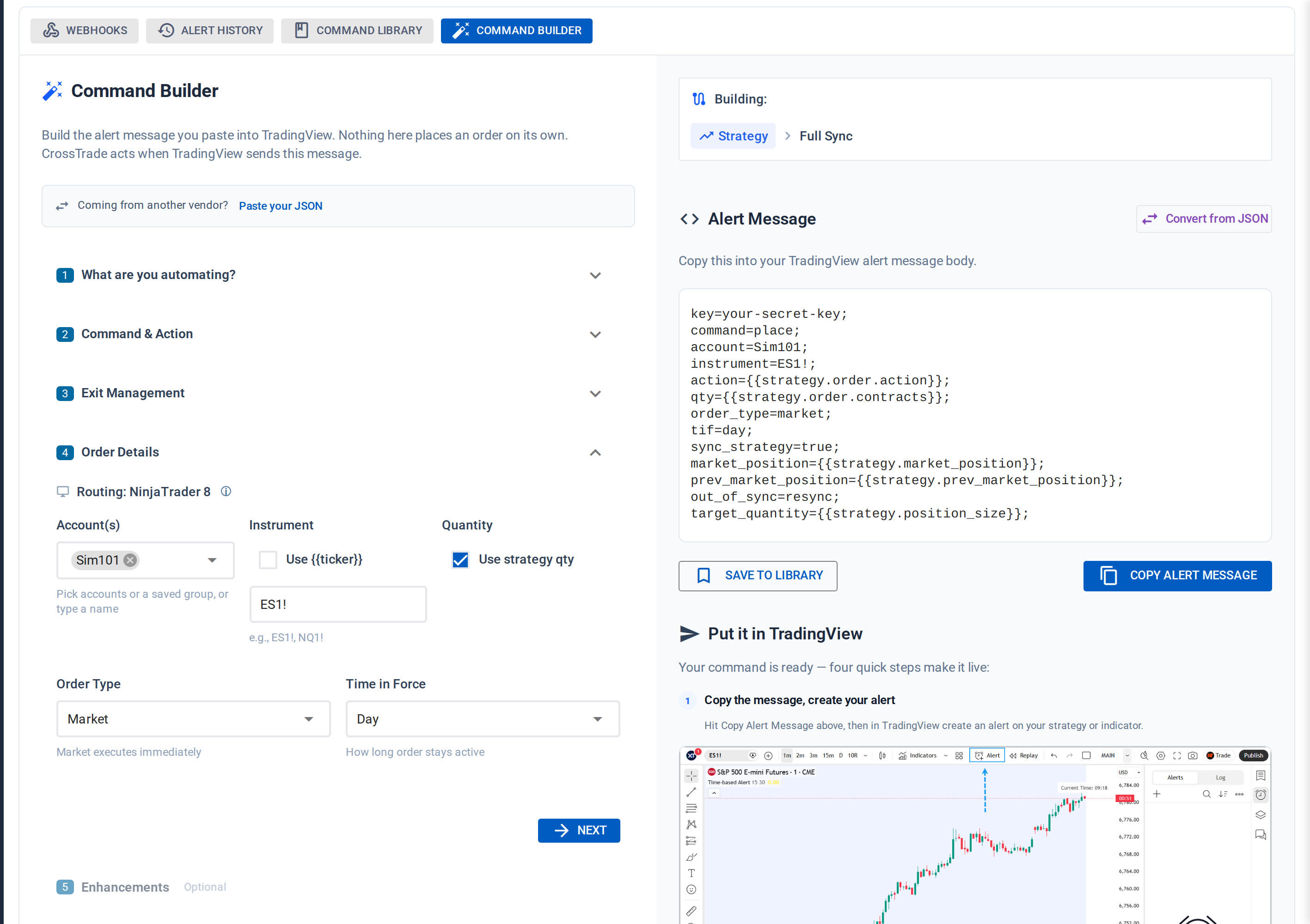This screenshot has width=1310, height=924.
Task: Switch to Alert History tab
Action: tap(209, 31)
